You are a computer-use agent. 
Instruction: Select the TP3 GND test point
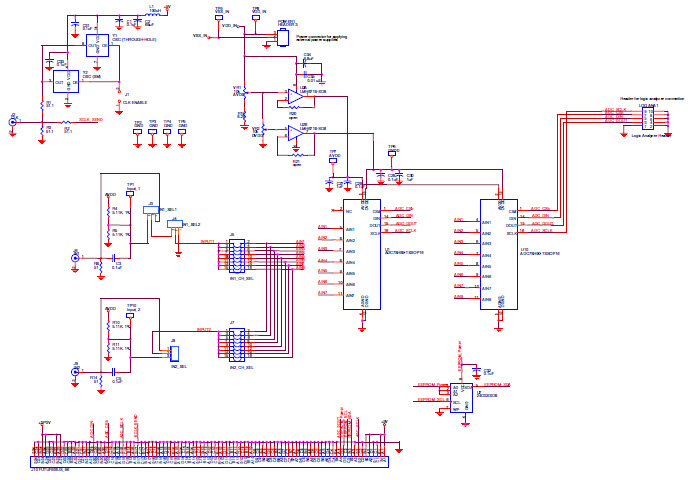pyautogui.click(x=152, y=132)
